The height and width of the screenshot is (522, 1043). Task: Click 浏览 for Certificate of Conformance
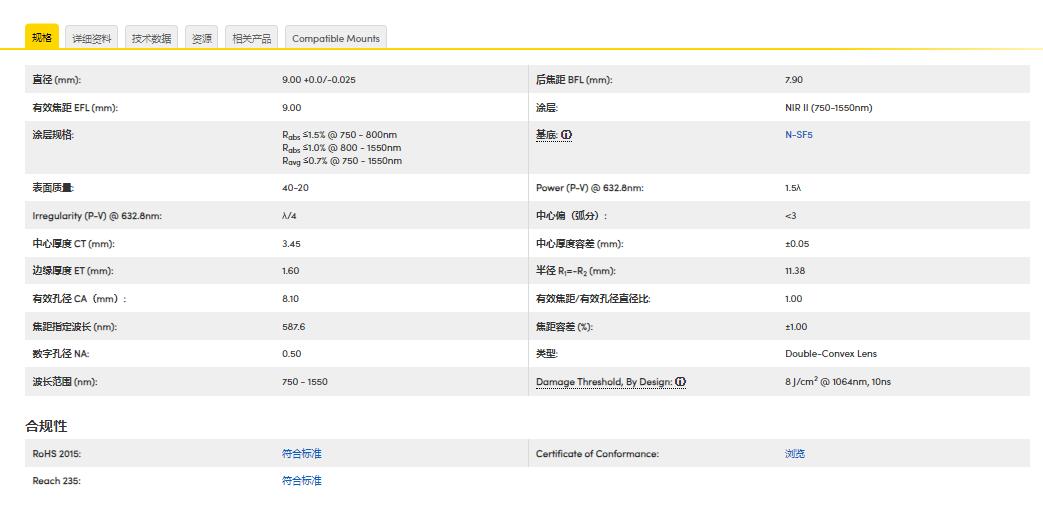coord(795,454)
